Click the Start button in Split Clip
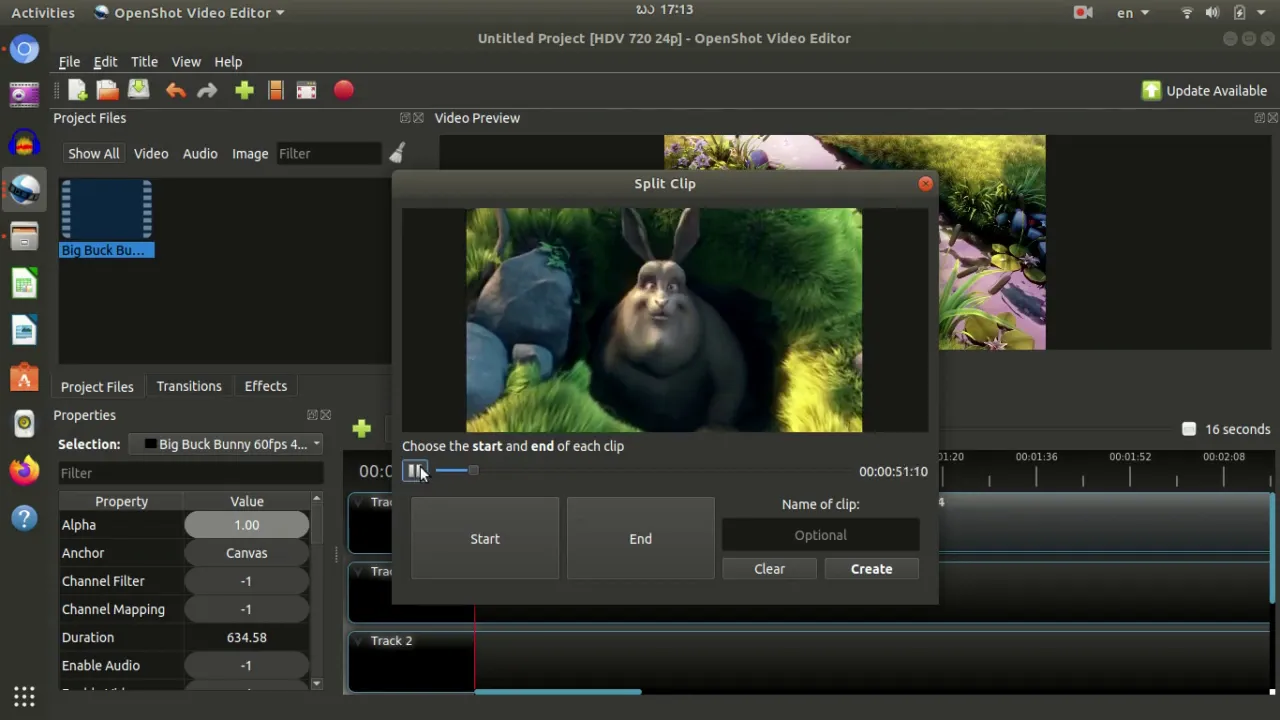The height and width of the screenshot is (720, 1280). (x=485, y=539)
